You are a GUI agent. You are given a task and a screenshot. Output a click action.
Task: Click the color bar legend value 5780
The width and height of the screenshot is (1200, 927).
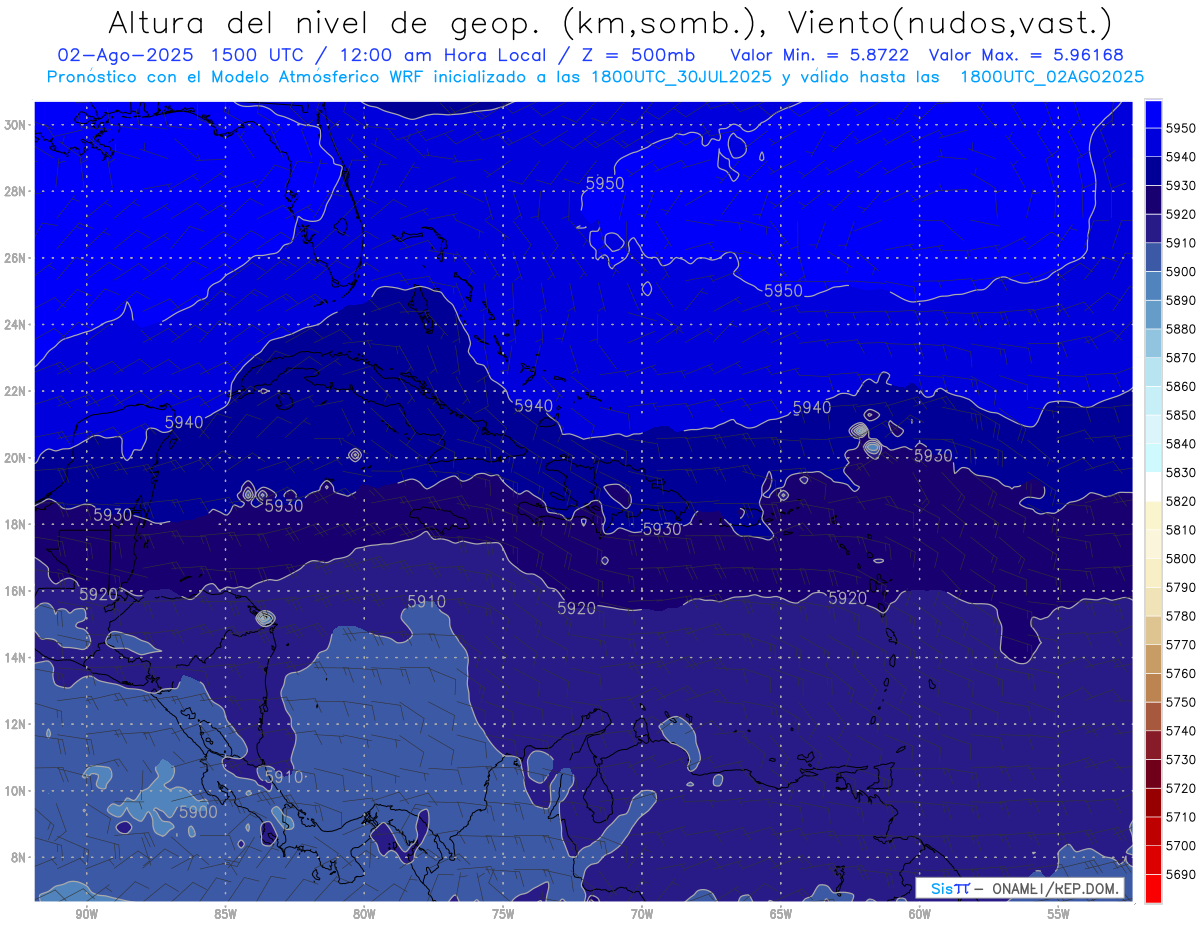tap(1181, 616)
